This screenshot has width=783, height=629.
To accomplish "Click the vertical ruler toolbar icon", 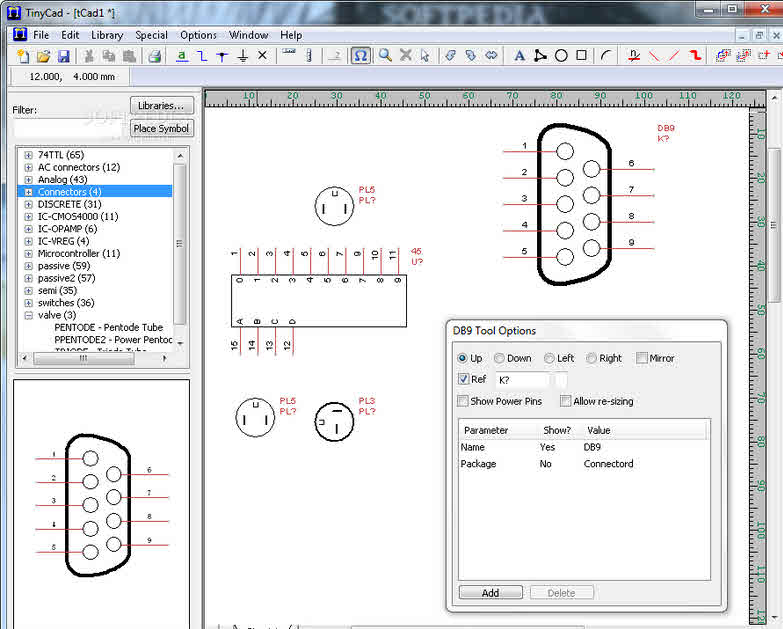I will 309,55.
